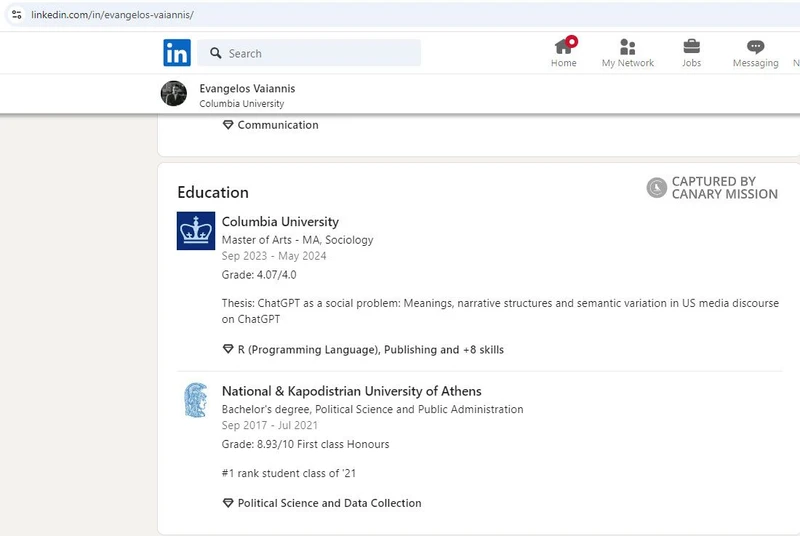Click the Communication skill link
This screenshot has width=800, height=536.
pyautogui.click(x=278, y=125)
